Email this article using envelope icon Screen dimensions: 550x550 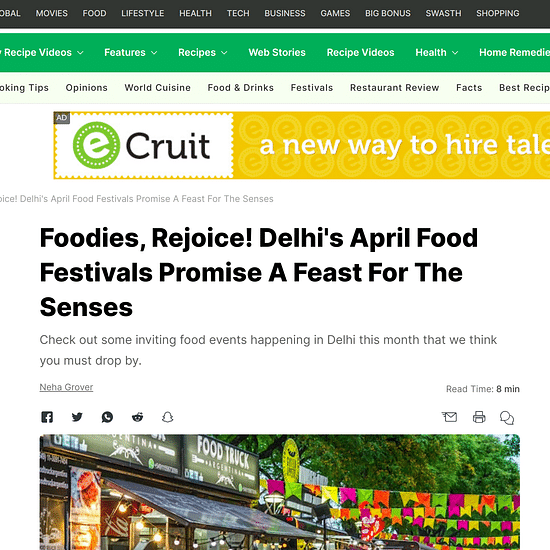[x=449, y=417]
